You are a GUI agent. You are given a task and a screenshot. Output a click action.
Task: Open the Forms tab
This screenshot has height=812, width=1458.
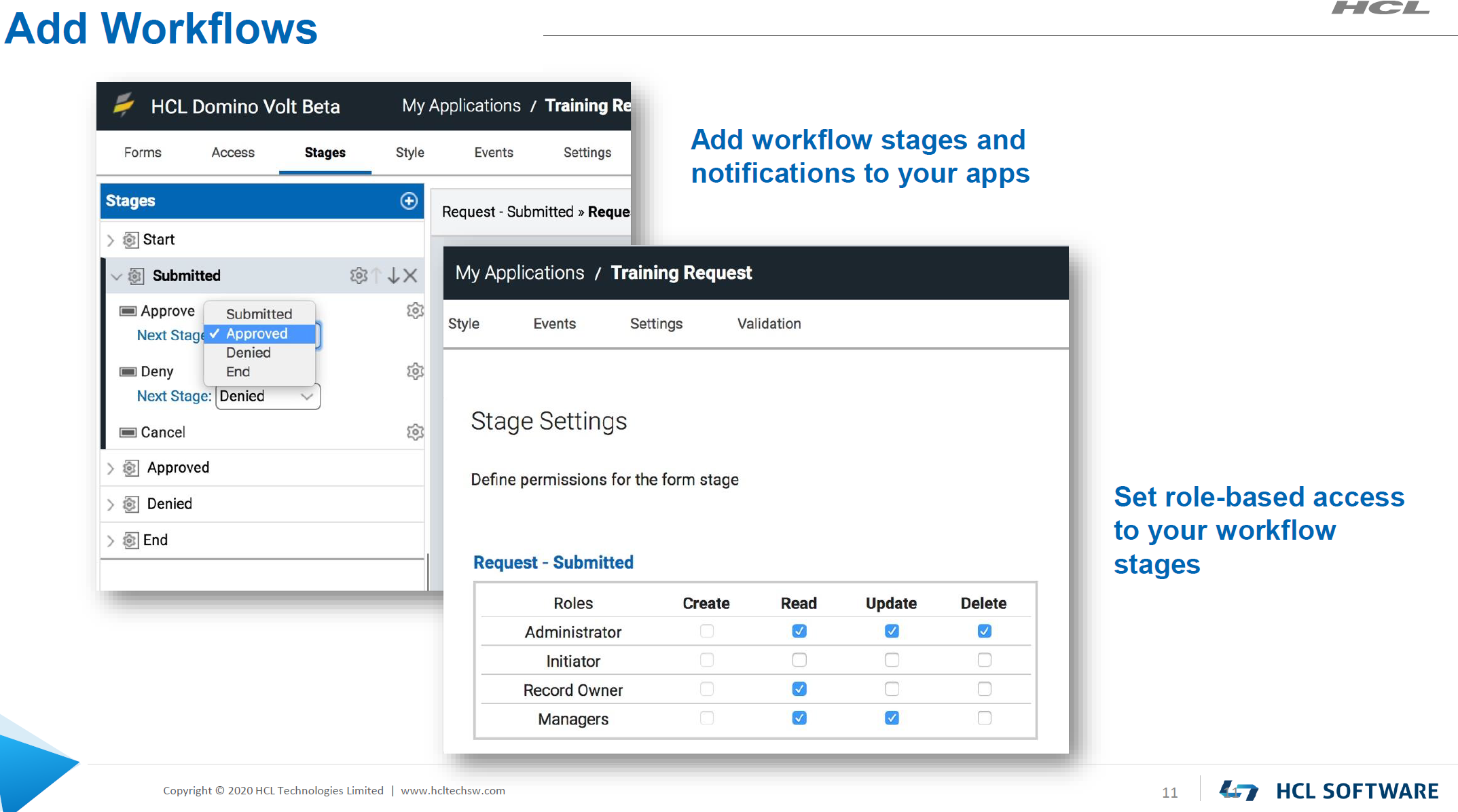[143, 152]
